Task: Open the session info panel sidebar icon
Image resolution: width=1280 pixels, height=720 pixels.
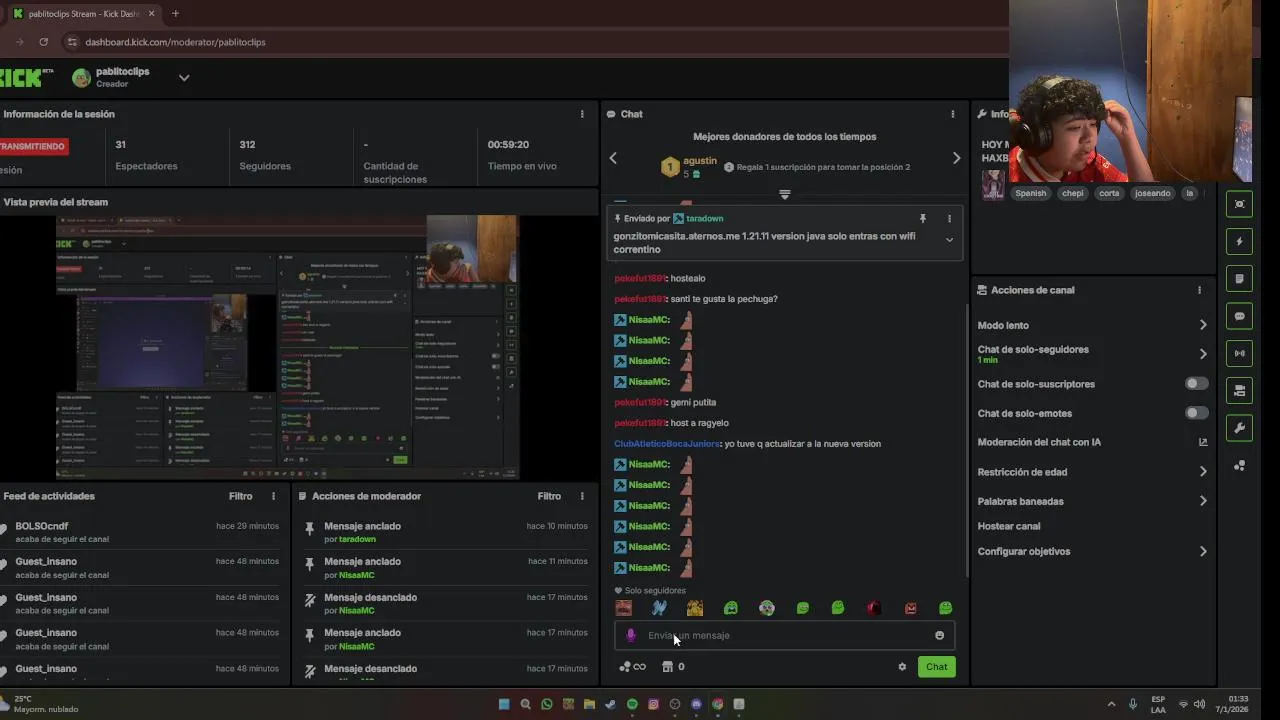Action: point(1240,204)
